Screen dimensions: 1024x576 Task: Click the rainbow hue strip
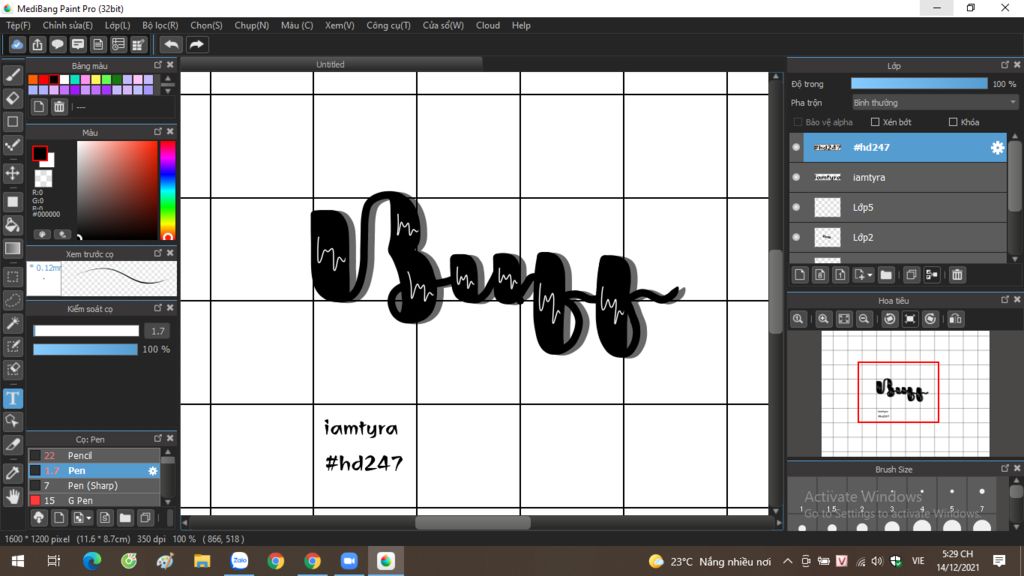[x=167, y=191]
